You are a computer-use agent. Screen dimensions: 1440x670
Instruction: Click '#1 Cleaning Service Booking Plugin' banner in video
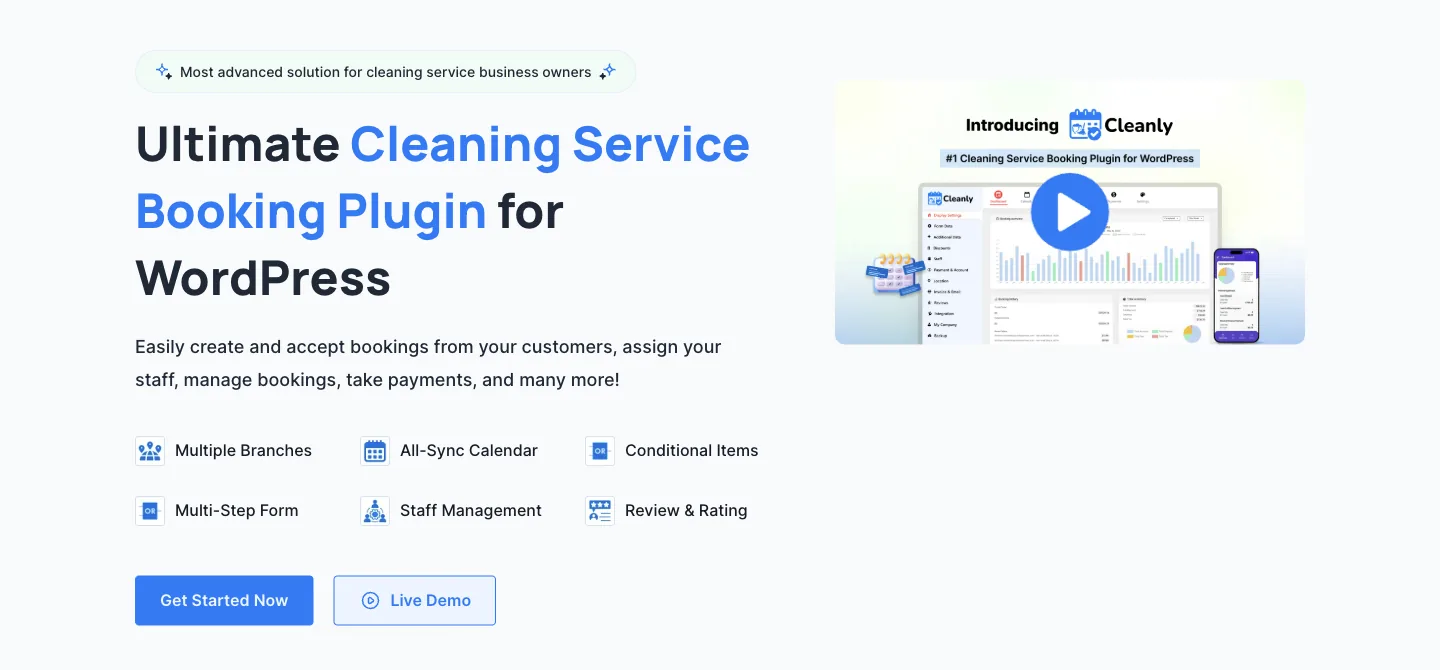1070,158
